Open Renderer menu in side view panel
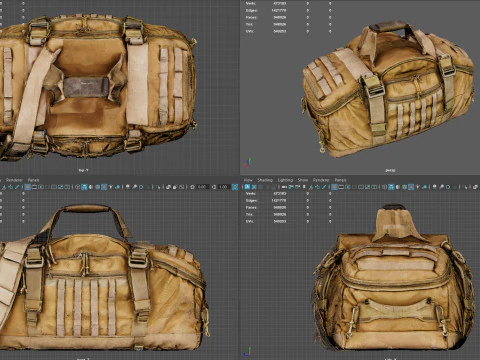The height and width of the screenshot is (360, 480). tap(321, 180)
